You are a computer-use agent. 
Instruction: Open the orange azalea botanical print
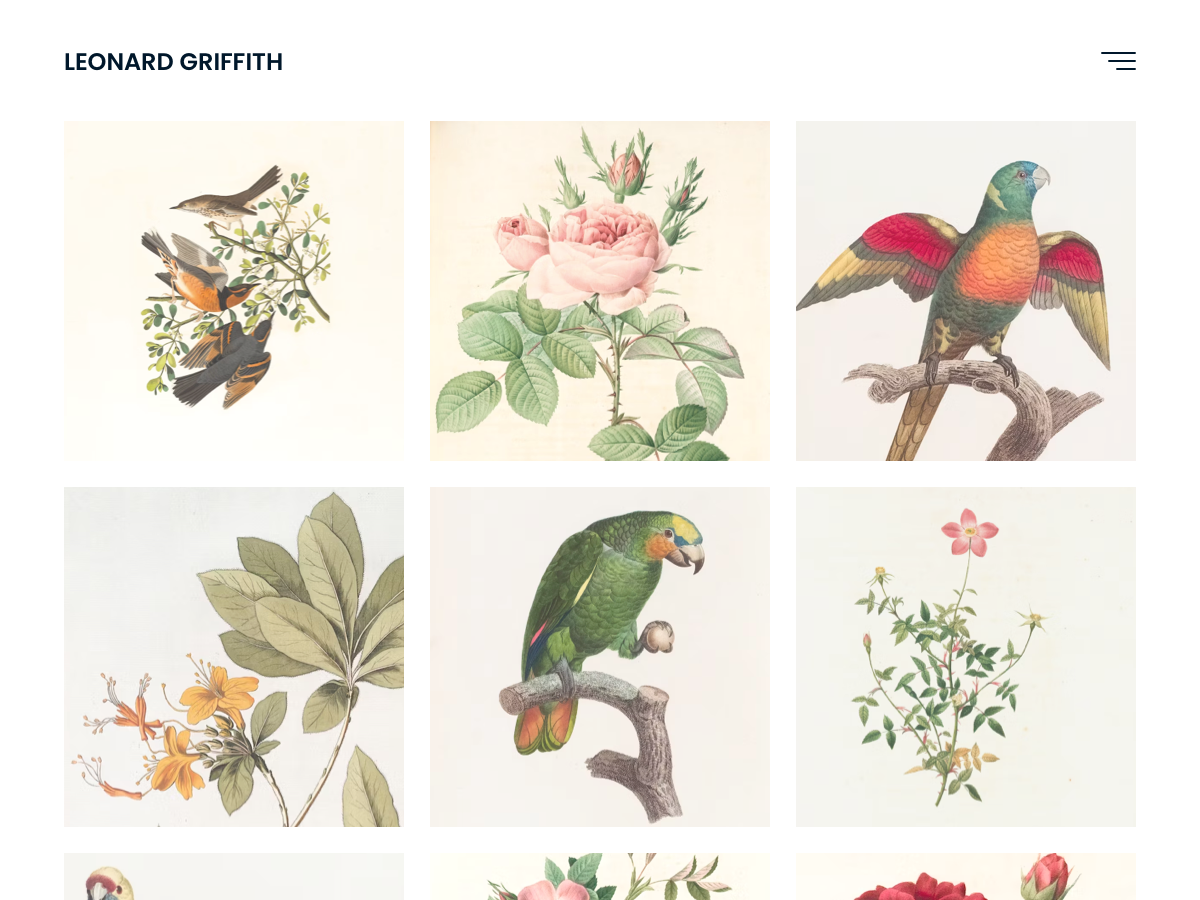[234, 657]
